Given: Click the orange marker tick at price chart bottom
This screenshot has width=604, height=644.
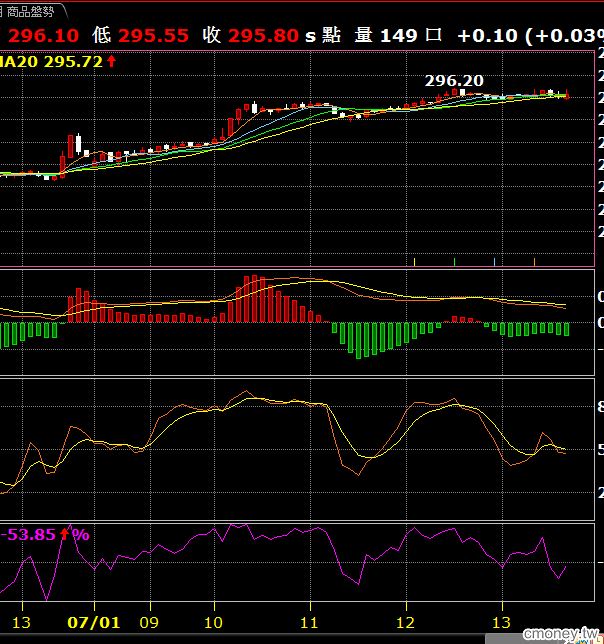Looking at the screenshot, I should 534,262.
